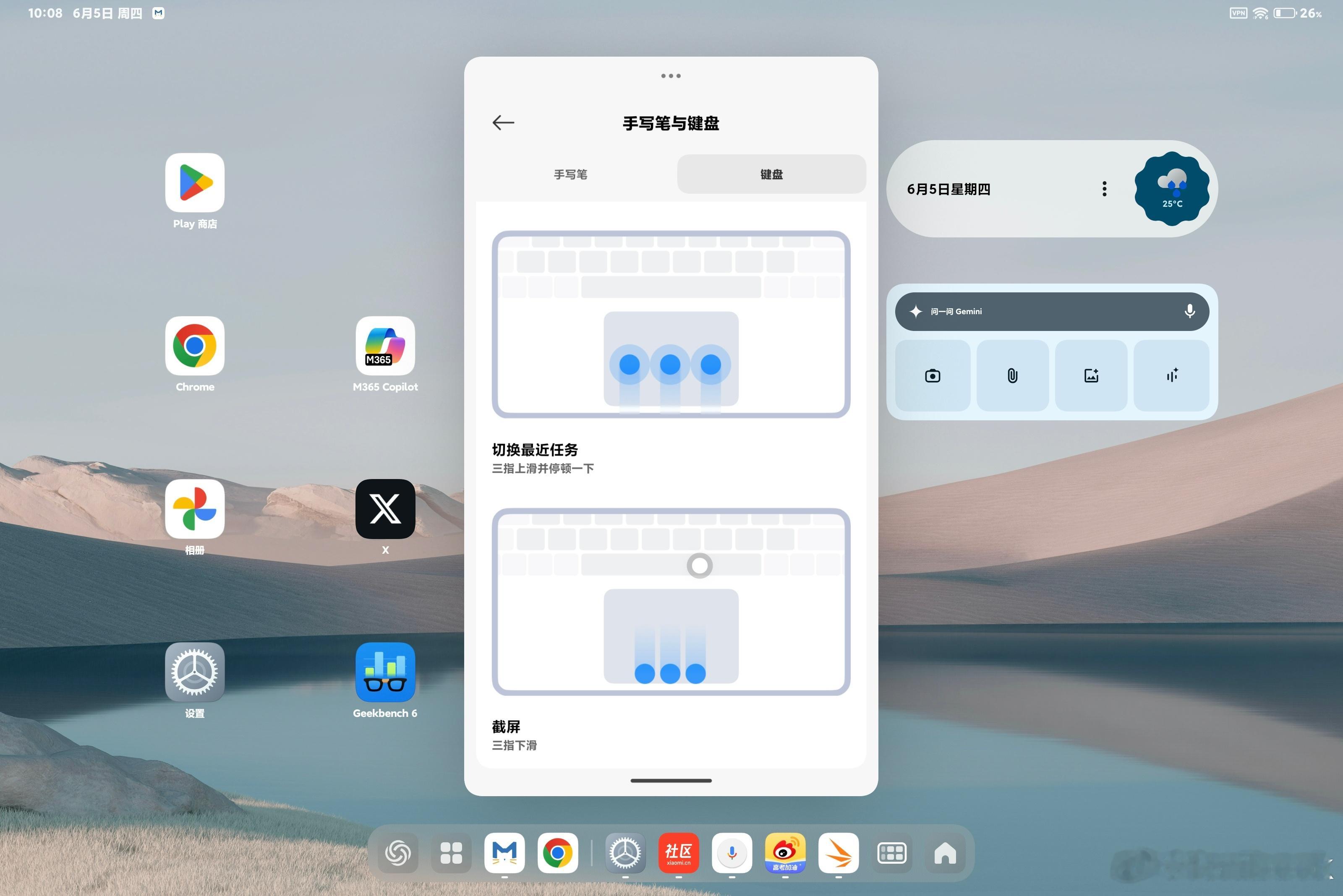This screenshot has width=1343, height=896.
Task: Tap the Gemini image upload shortcut
Action: [1091, 375]
